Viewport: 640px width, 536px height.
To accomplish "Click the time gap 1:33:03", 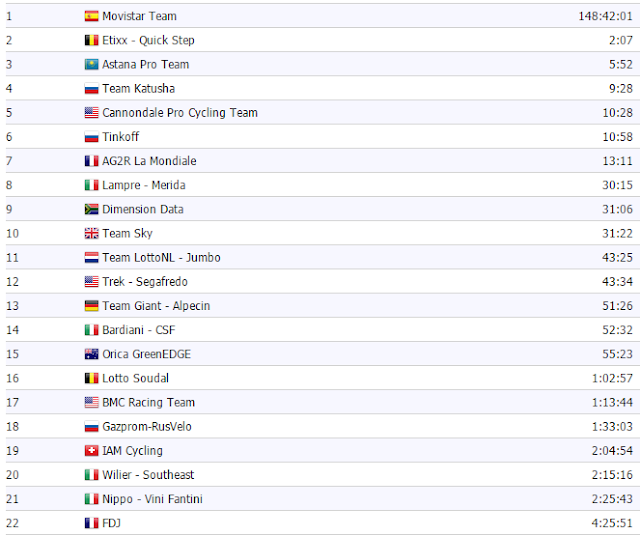I will 612,427.
